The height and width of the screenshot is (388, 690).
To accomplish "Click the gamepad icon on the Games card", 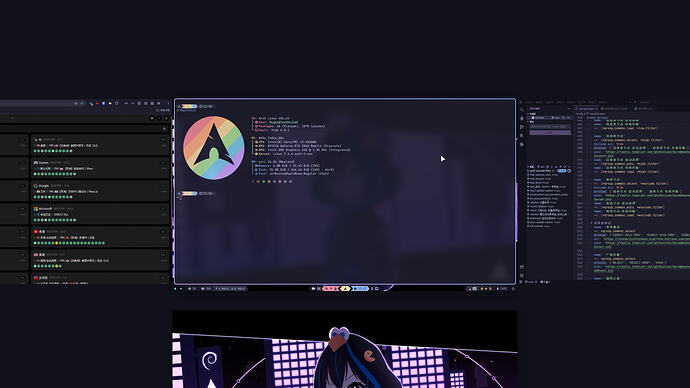I will click(36, 162).
